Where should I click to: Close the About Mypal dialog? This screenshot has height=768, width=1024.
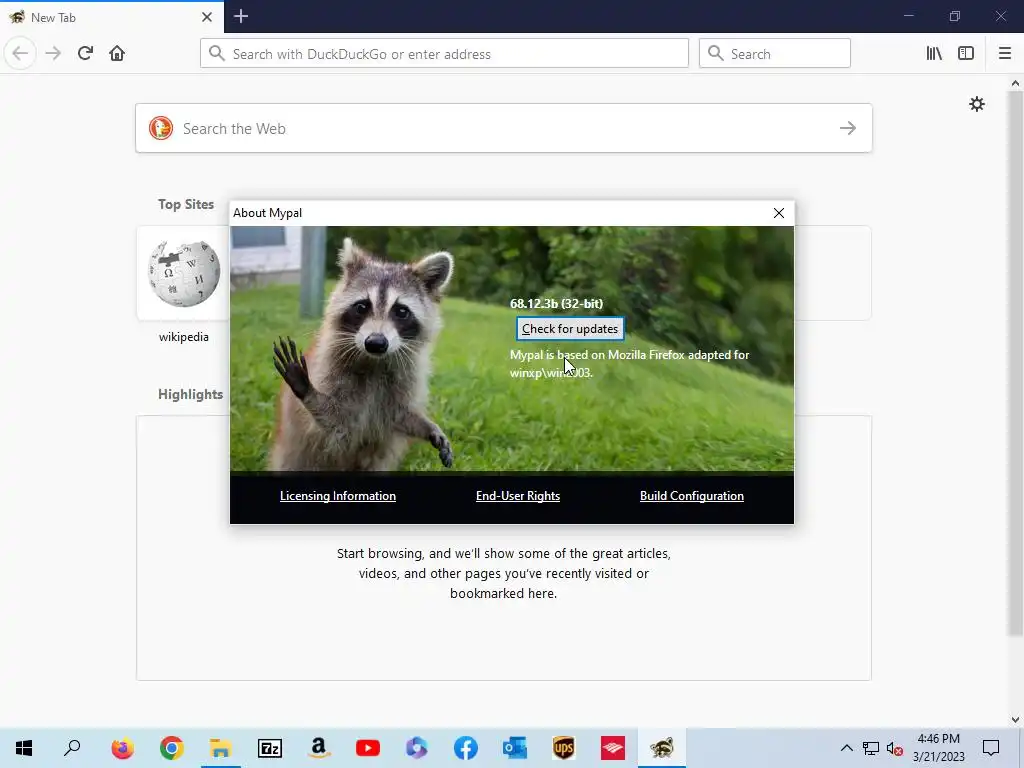click(778, 213)
